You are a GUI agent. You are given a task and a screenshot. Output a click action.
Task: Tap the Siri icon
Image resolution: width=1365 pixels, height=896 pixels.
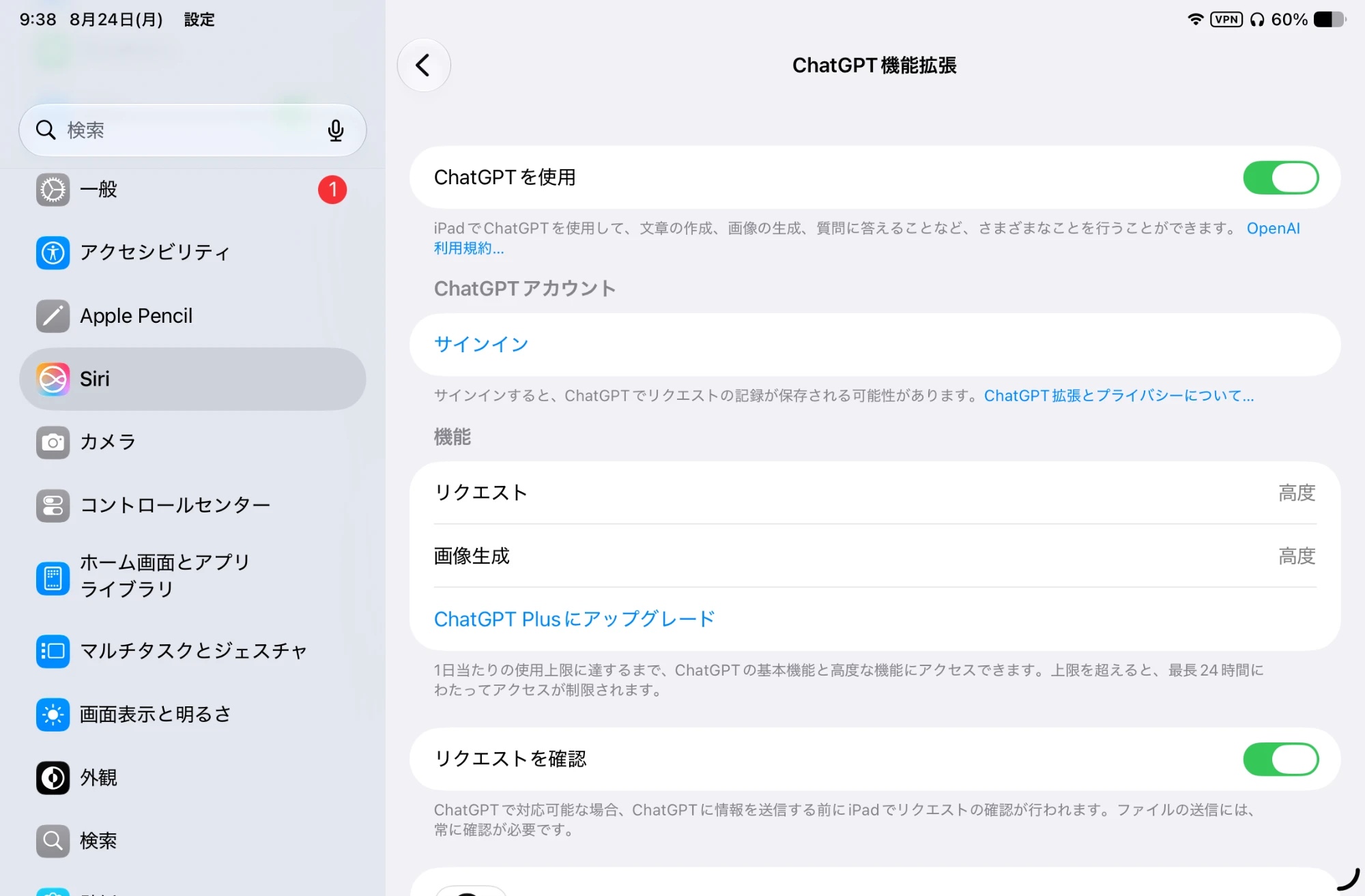53,379
